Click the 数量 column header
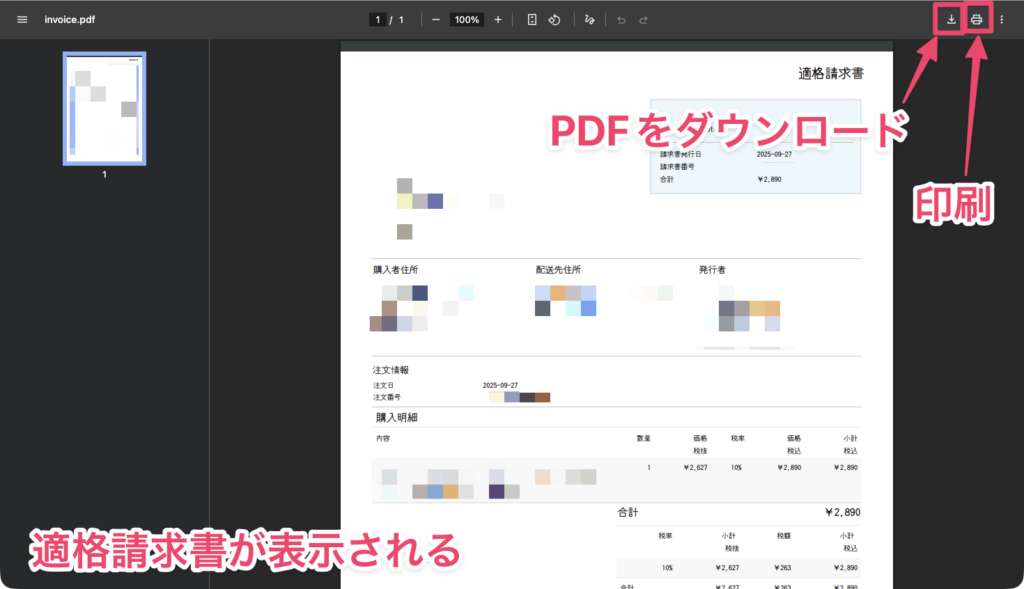This screenshot has height=589, width=1024. coord(644,438)
